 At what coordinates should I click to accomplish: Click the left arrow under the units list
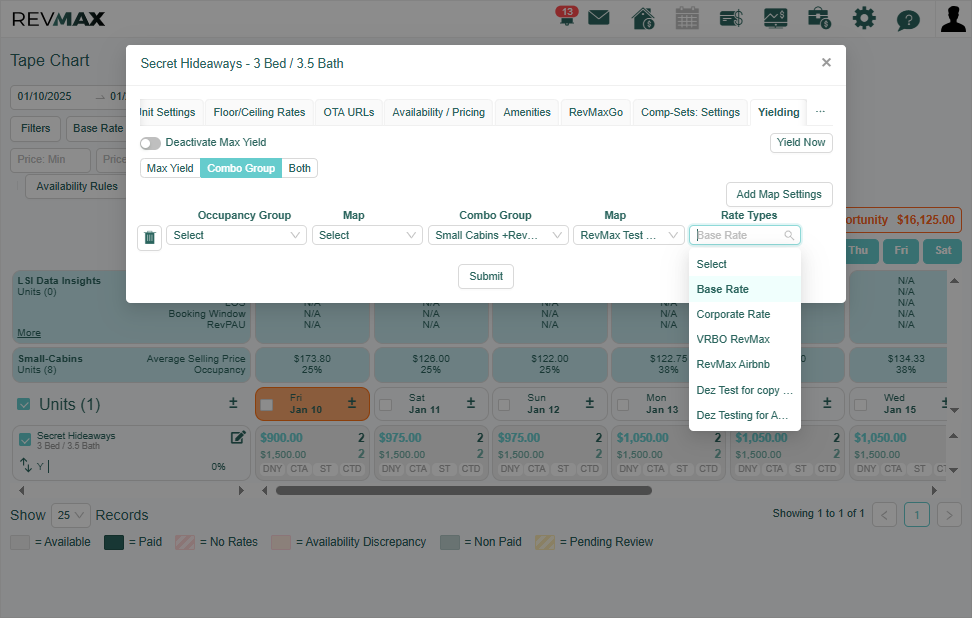point(22,490)
